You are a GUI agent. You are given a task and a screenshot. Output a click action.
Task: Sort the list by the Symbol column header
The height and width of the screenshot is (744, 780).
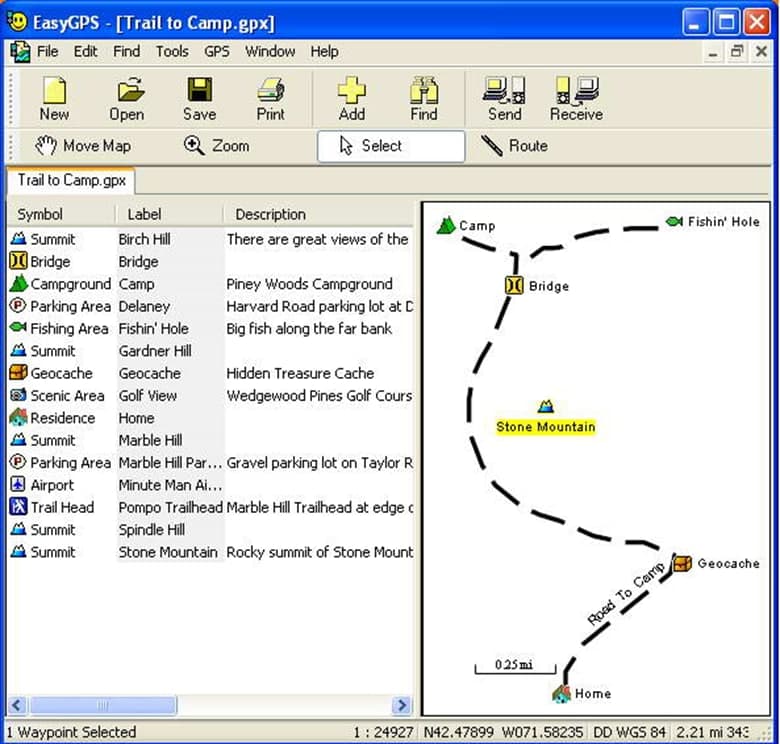[x=40, y=214]
